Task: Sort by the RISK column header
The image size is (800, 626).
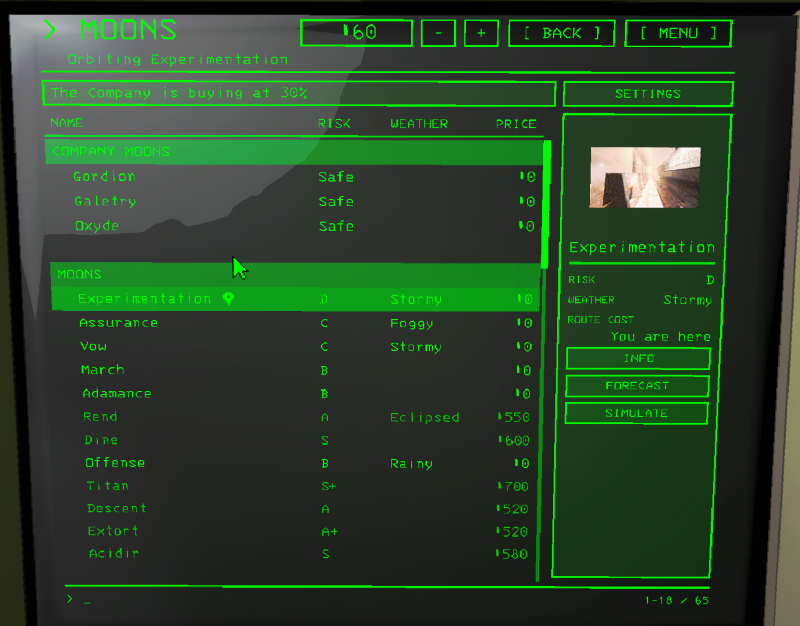Action: tap(334, 123)
